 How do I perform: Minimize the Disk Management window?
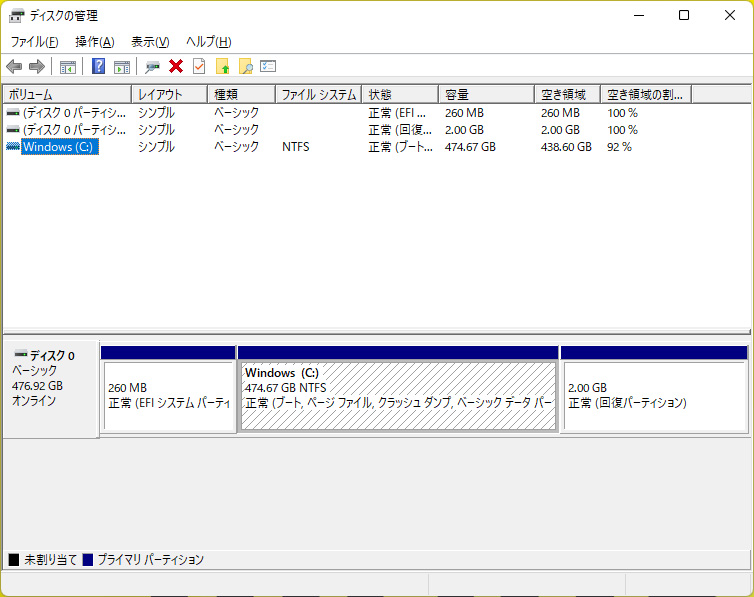pos(639,15)
